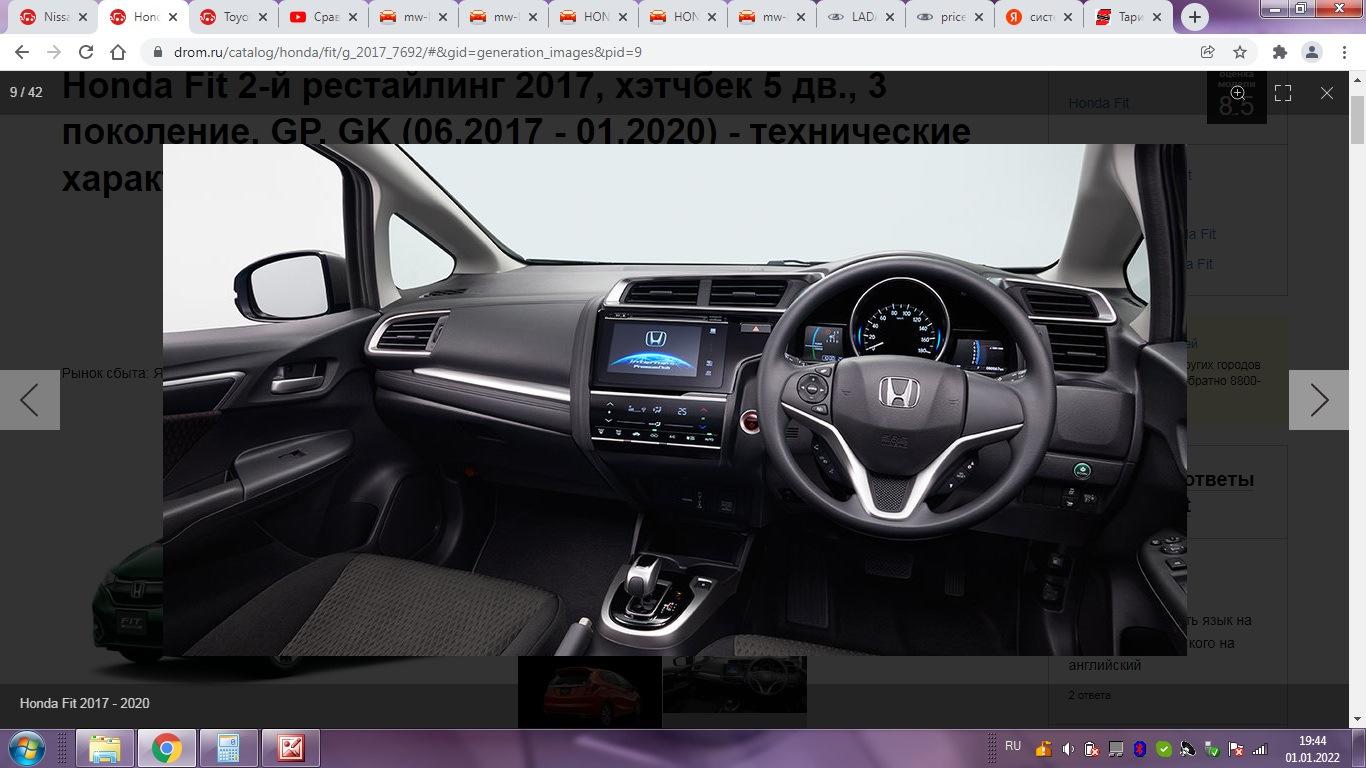1366x768 pixels.
Task: Open the Chrome three-dot menu
Action: [x=1343, y=52]
